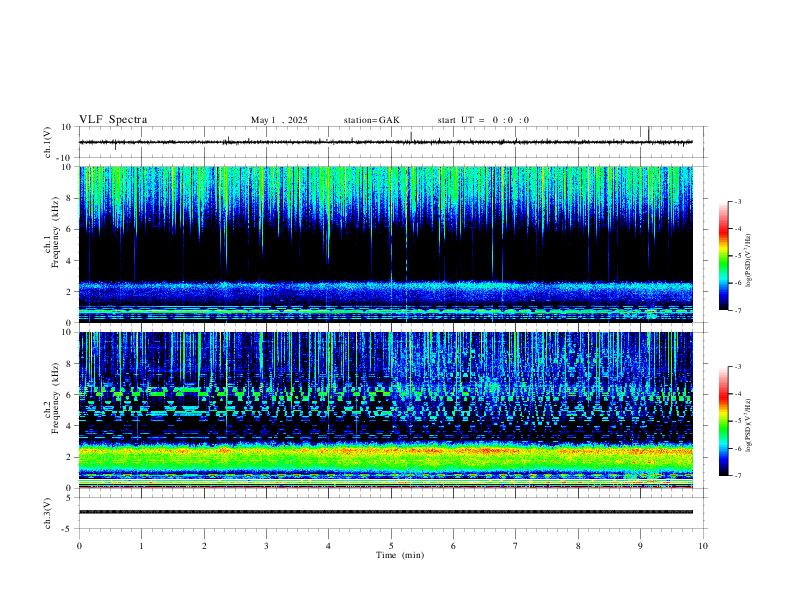Click the "7" tick on the time axis
The width and height of the screenshot is (792, 612).
pos(516,546)
